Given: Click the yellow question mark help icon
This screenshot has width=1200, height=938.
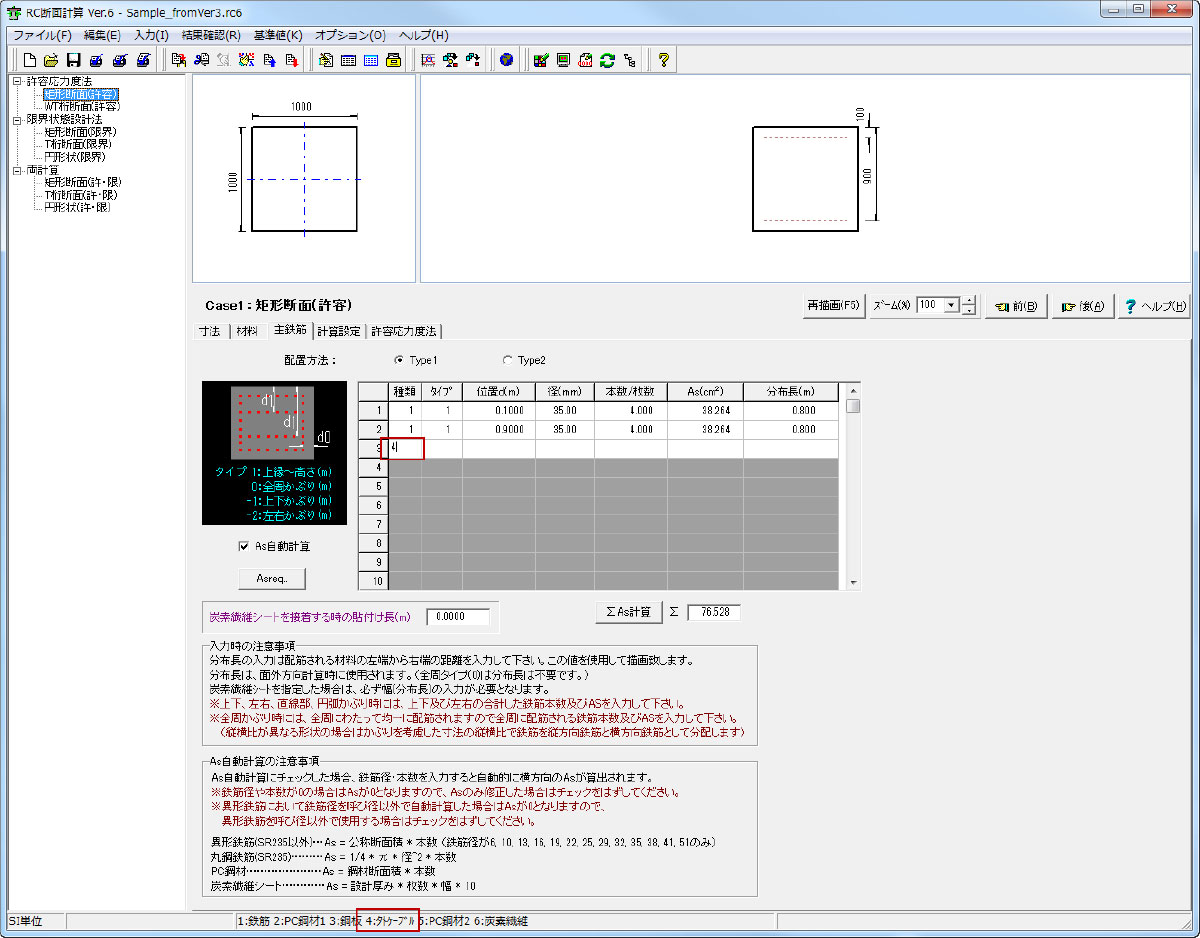Looking at the screenshot, I should tap(662, 60).
